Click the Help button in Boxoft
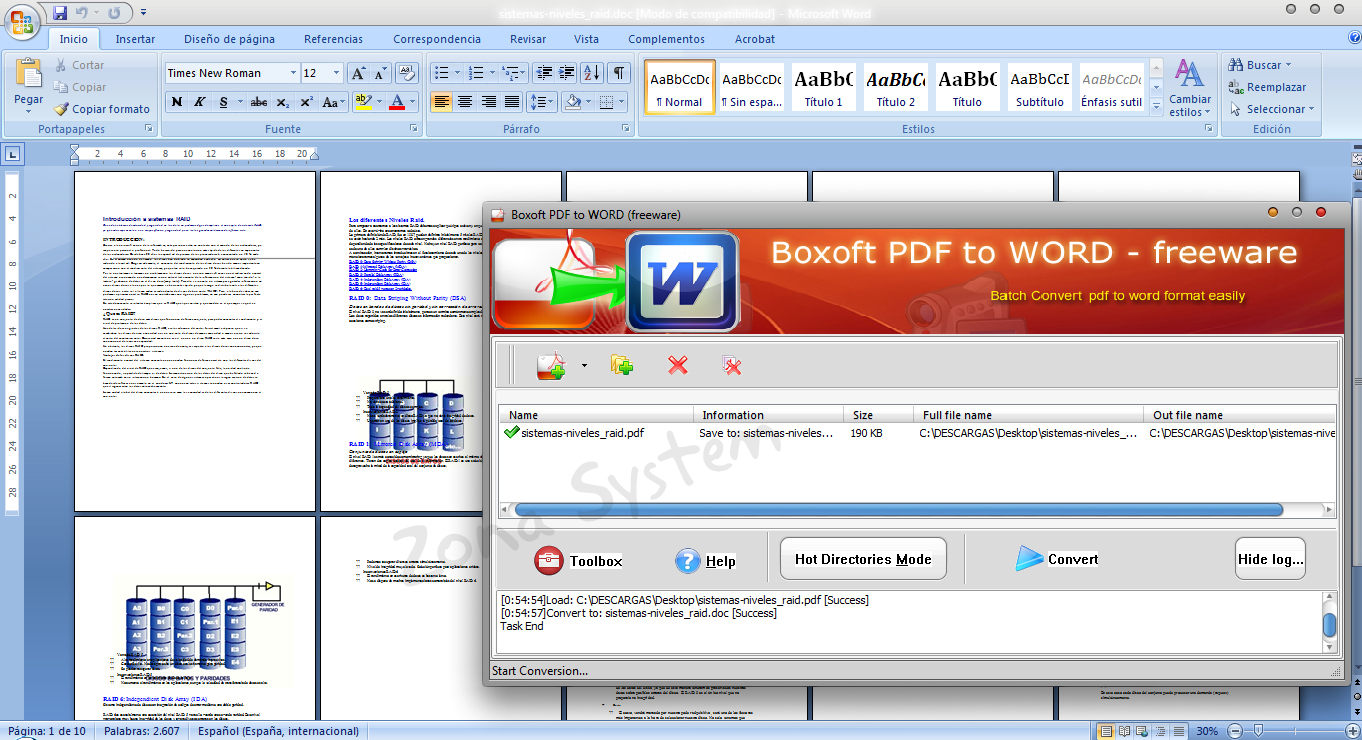 point(705,561)
